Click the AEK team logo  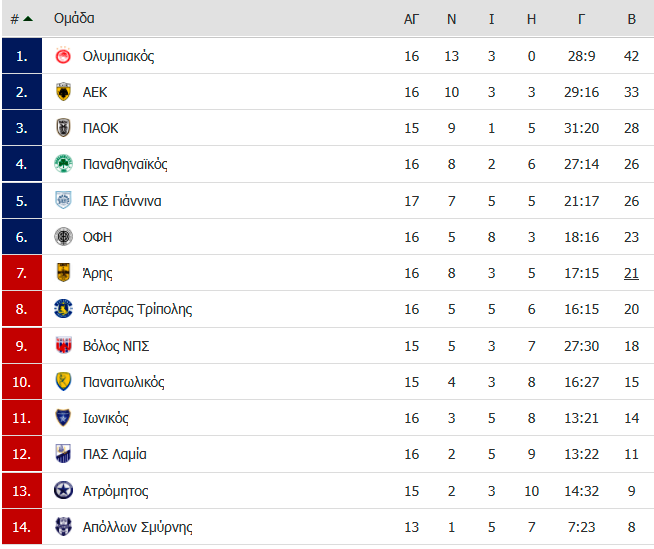click(63, 92)
